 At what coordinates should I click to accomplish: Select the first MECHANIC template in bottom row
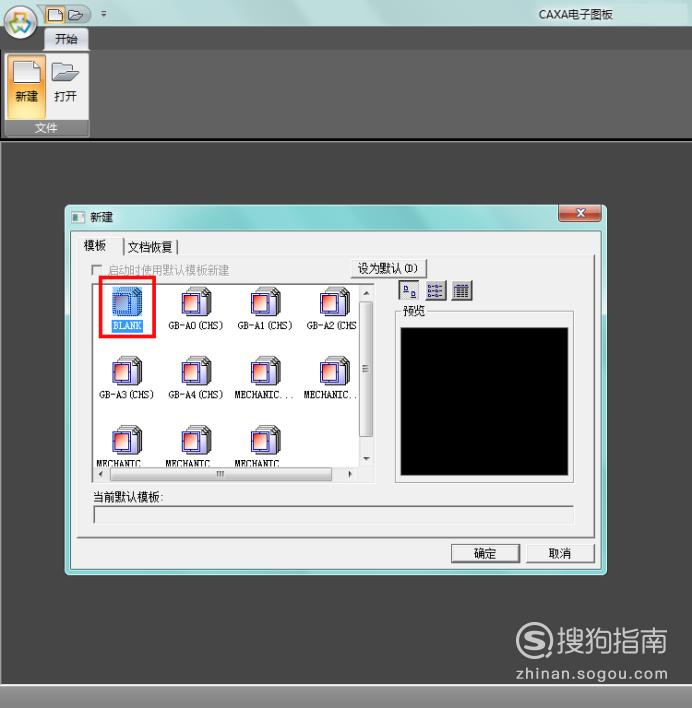click(119, 446)
